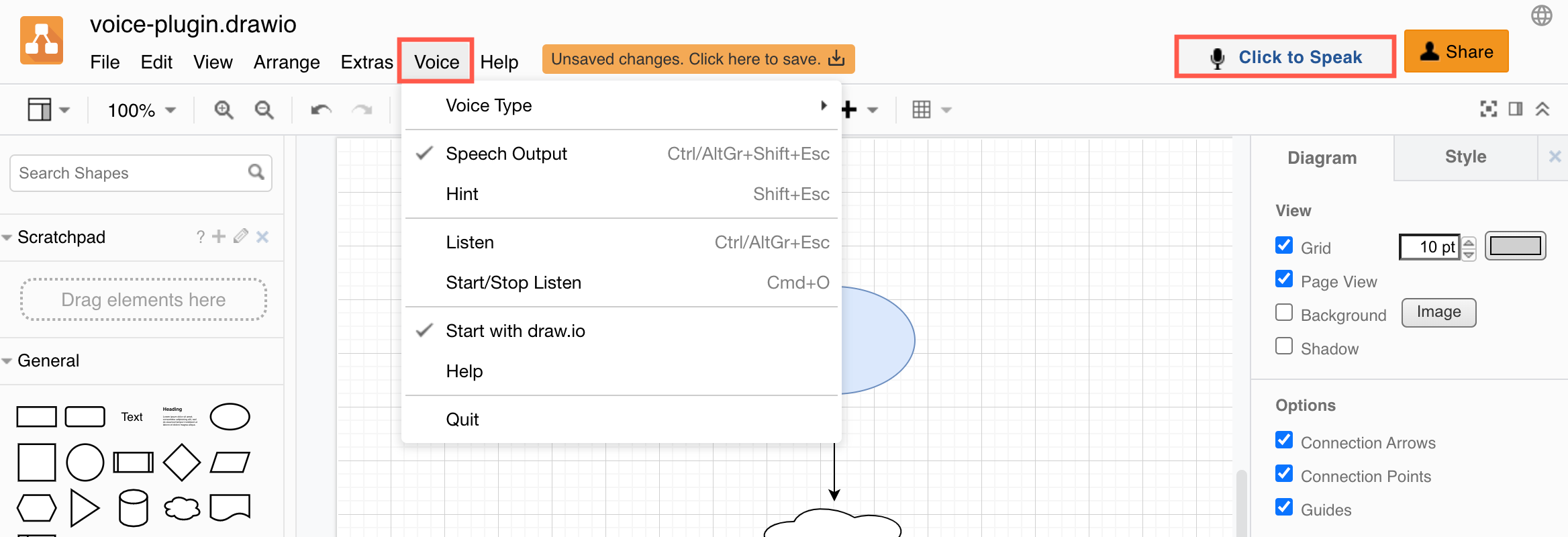Click the unsaved changes save banner
The width and height of the screenshot is (1568, 537).
698,59
